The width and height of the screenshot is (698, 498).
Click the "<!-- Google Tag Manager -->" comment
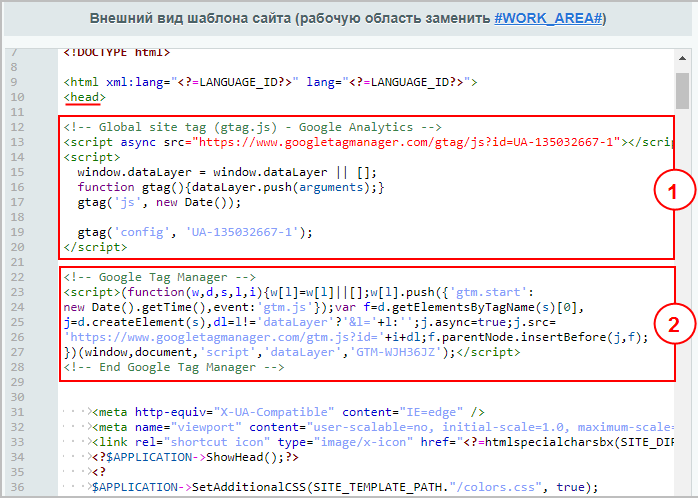tap(159, 277)
